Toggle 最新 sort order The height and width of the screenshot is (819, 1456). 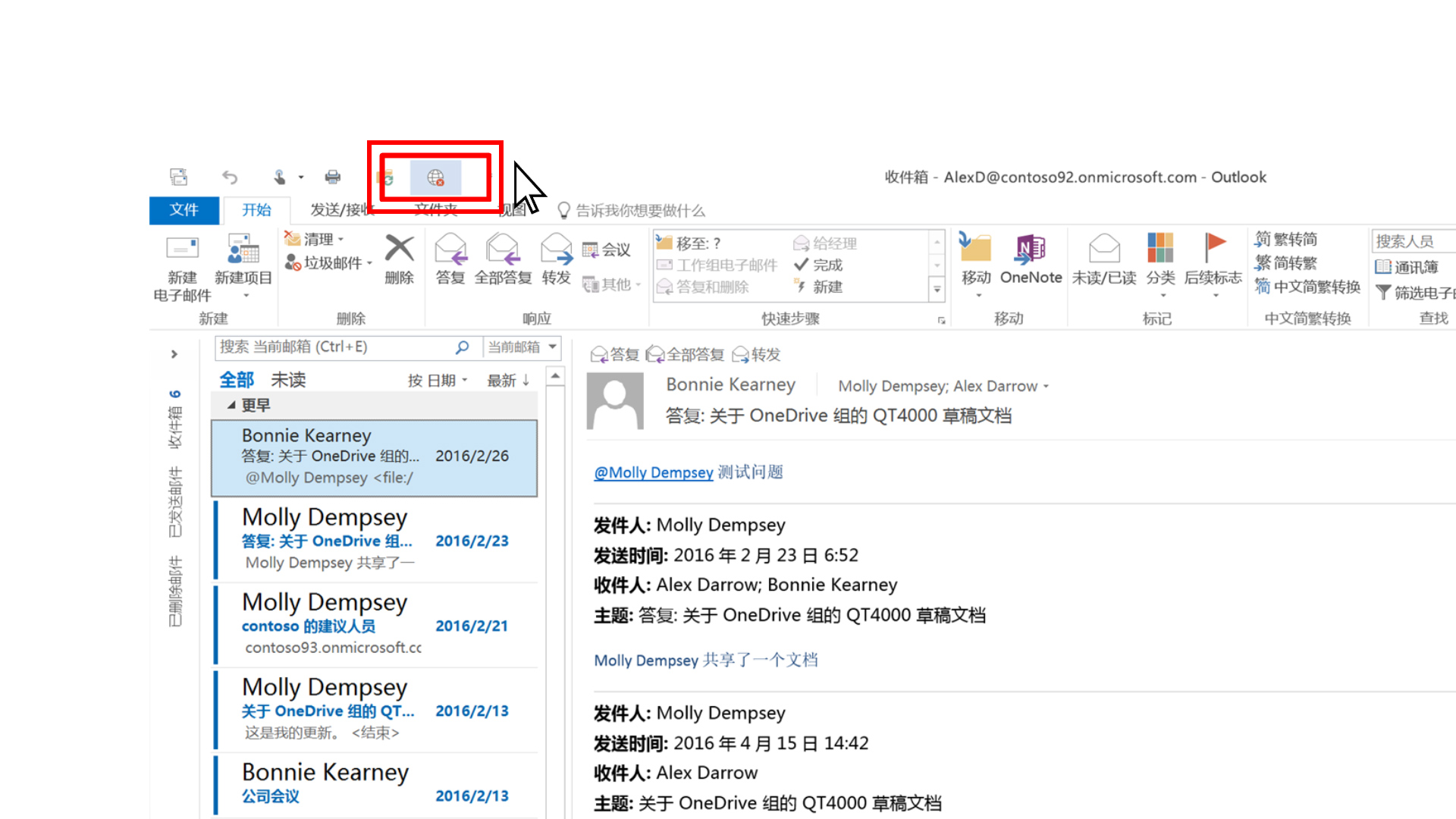(508, 381)
